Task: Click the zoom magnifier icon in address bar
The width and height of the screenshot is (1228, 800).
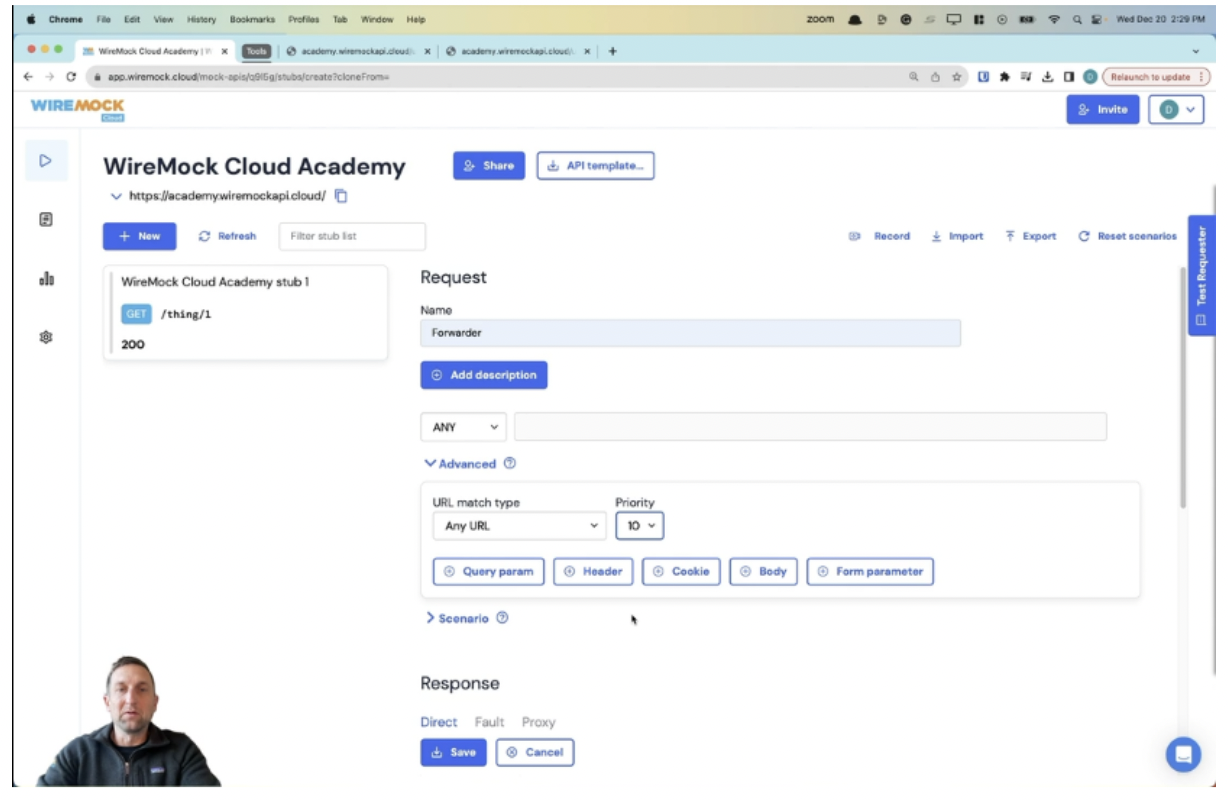Action: click(x=914, y=77)
